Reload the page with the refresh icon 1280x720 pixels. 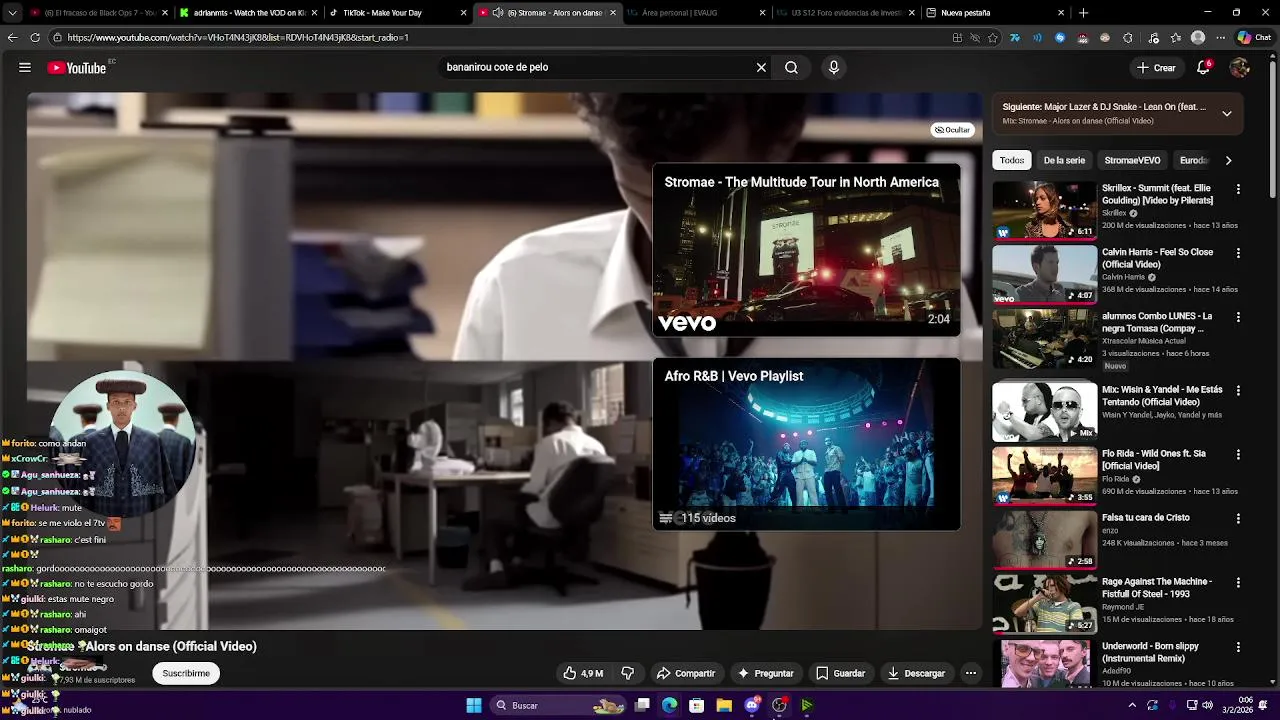(35, 37)
